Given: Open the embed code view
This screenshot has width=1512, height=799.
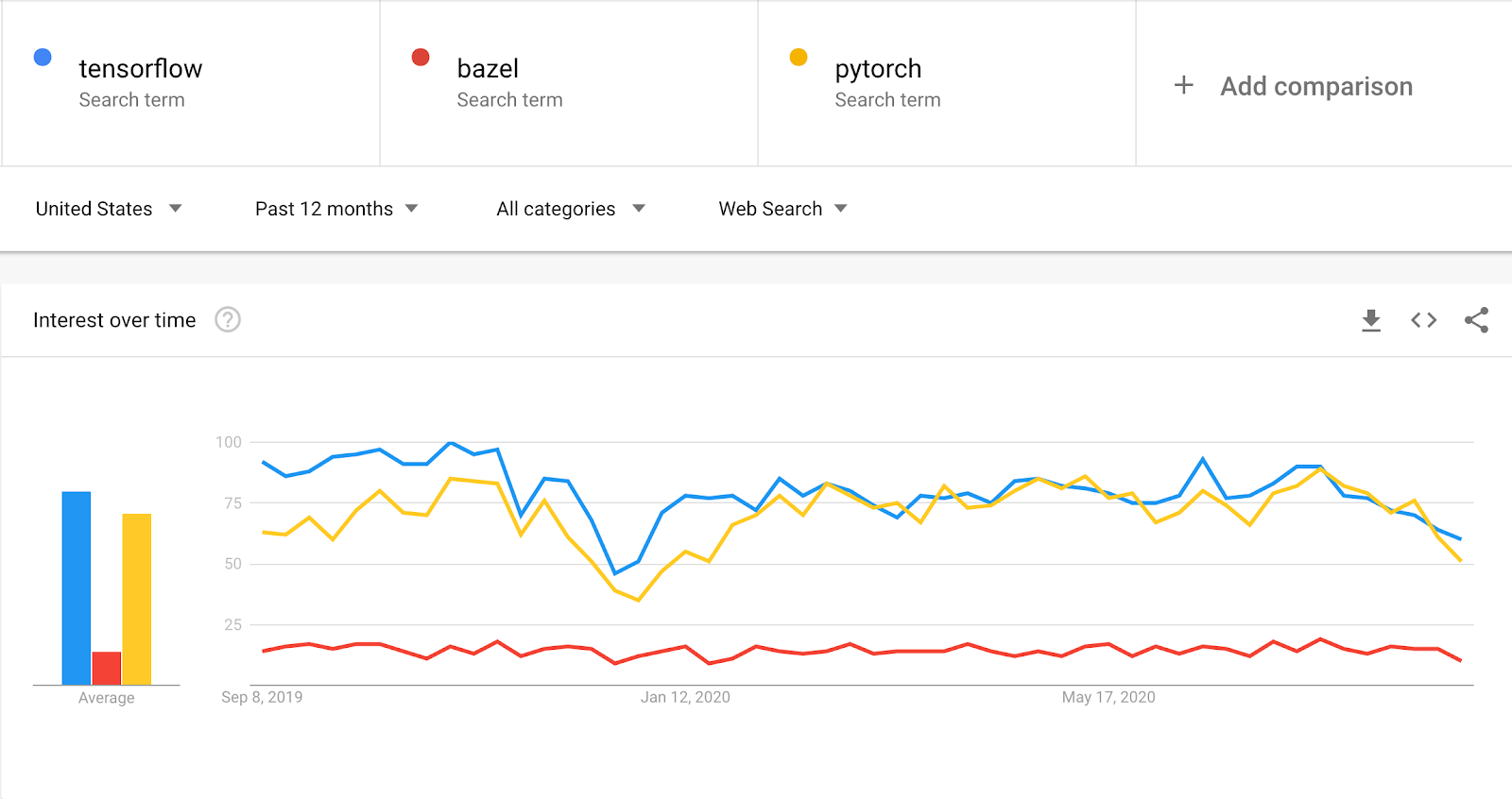Looking at the screenshot, I should [x=1423, y=320].
